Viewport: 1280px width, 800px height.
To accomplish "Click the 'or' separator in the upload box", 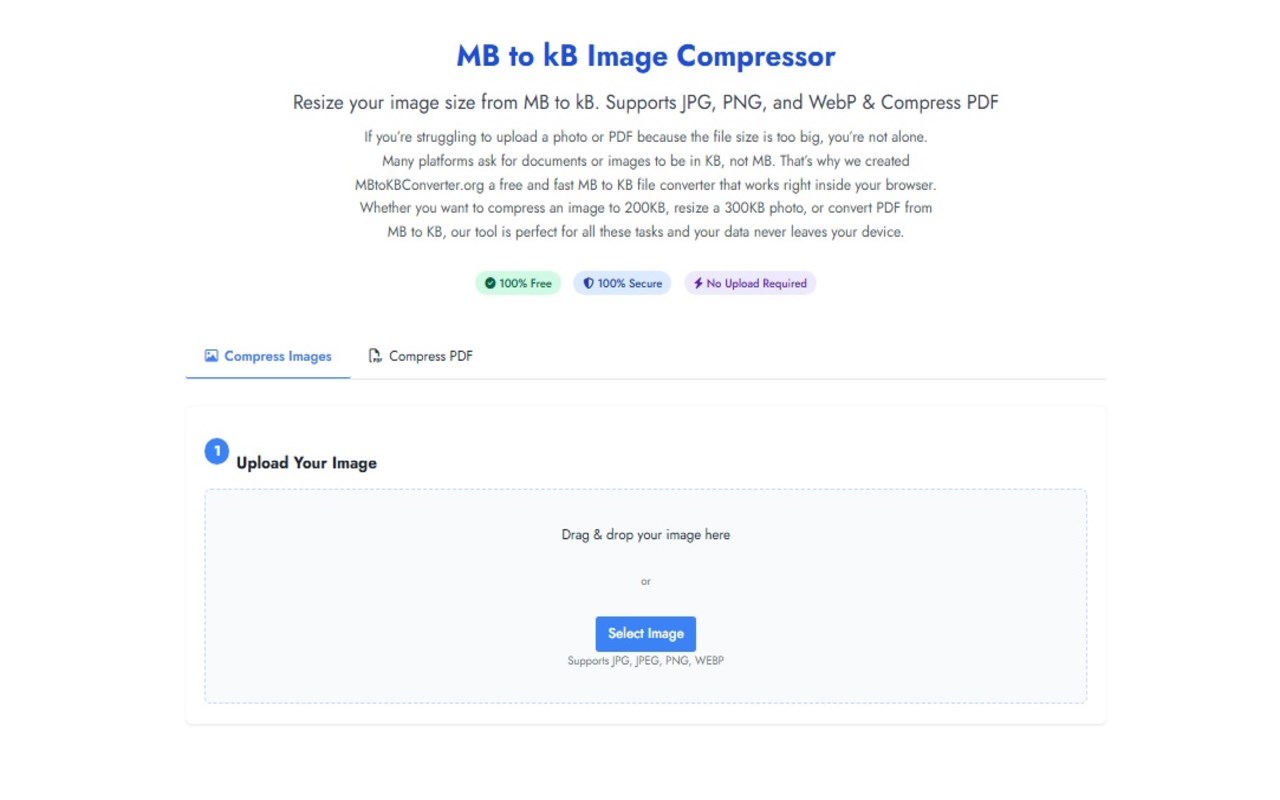I will coord(646,581).
